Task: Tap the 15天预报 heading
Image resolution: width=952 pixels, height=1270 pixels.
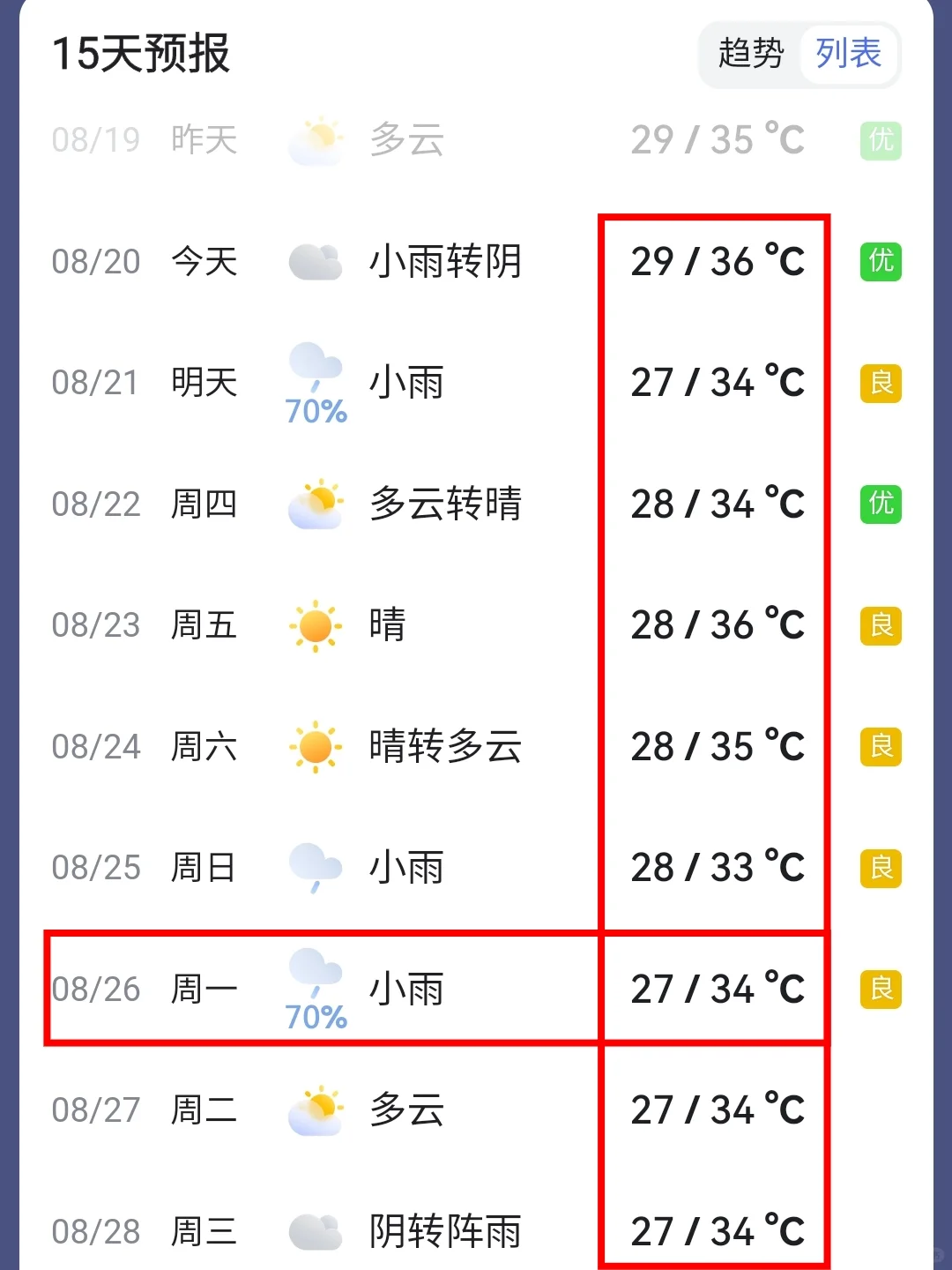Action: point(141,53)
